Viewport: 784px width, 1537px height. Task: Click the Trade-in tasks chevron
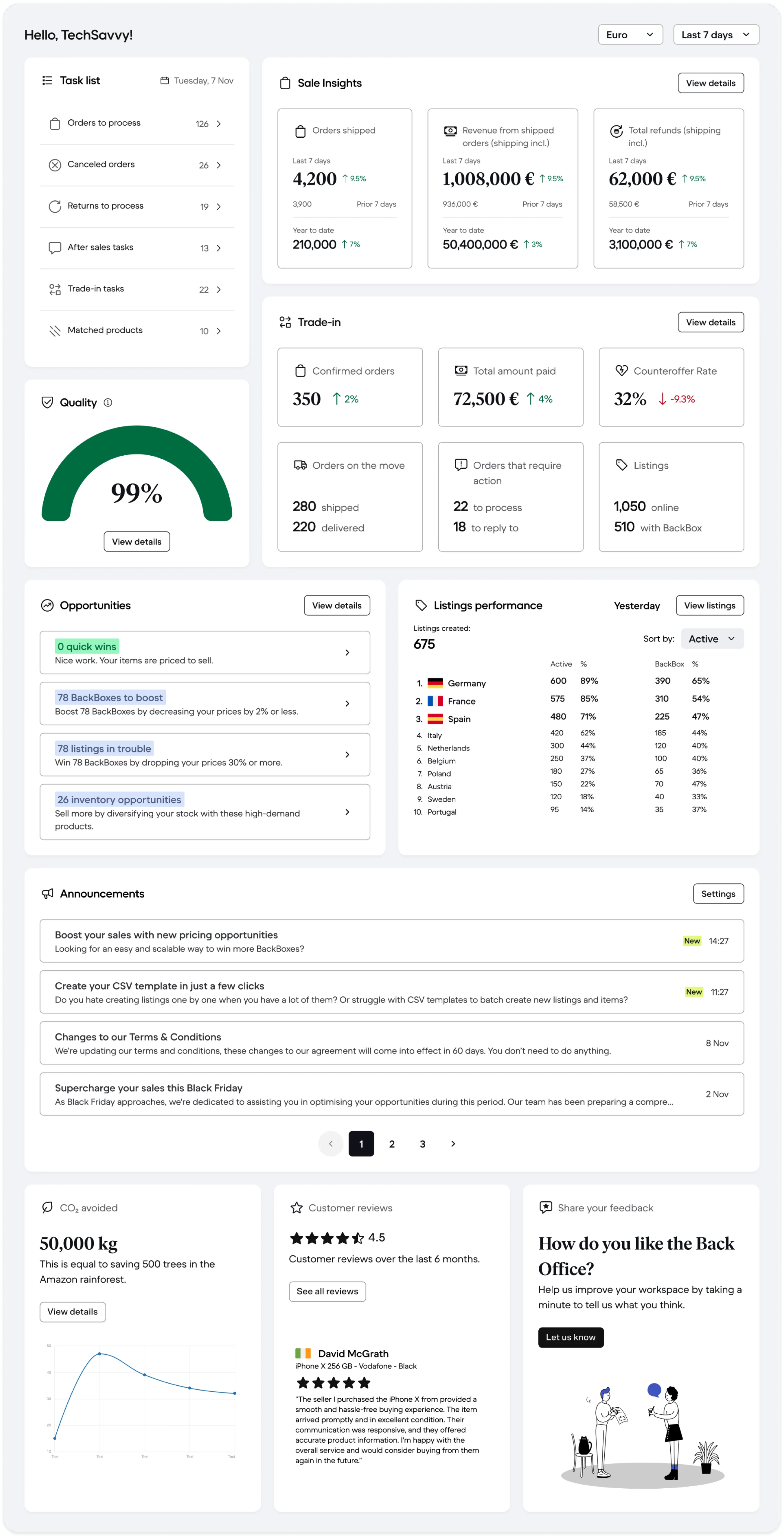tap(219, 289)
